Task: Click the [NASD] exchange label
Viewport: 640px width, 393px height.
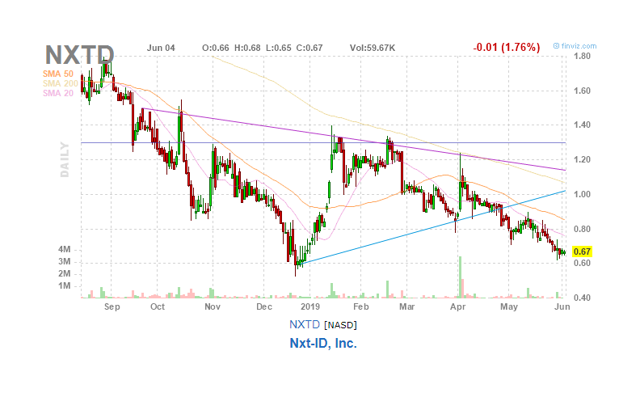Action: pos(340,325)
